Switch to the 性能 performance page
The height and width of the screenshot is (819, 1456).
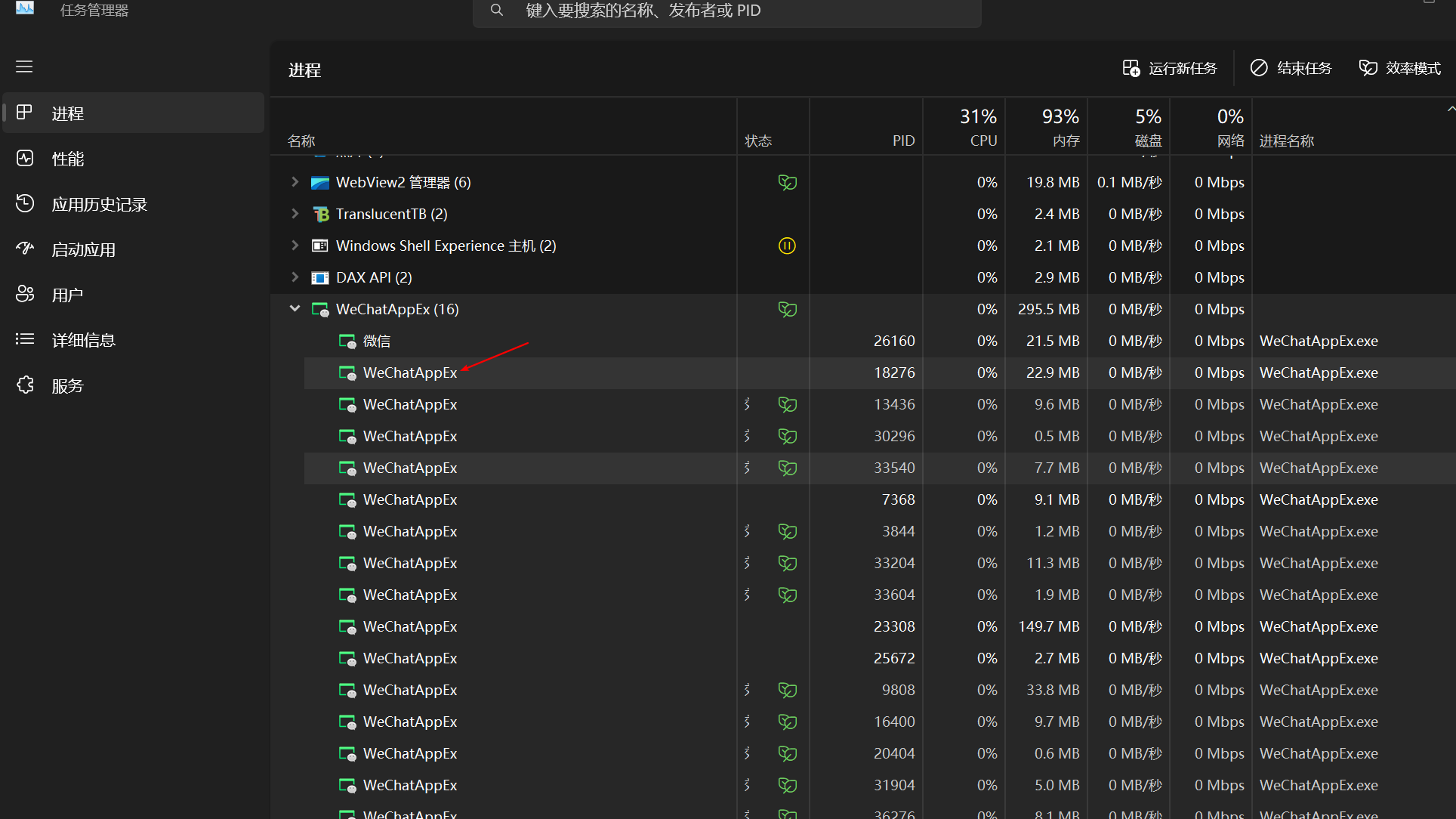(134, 159)
